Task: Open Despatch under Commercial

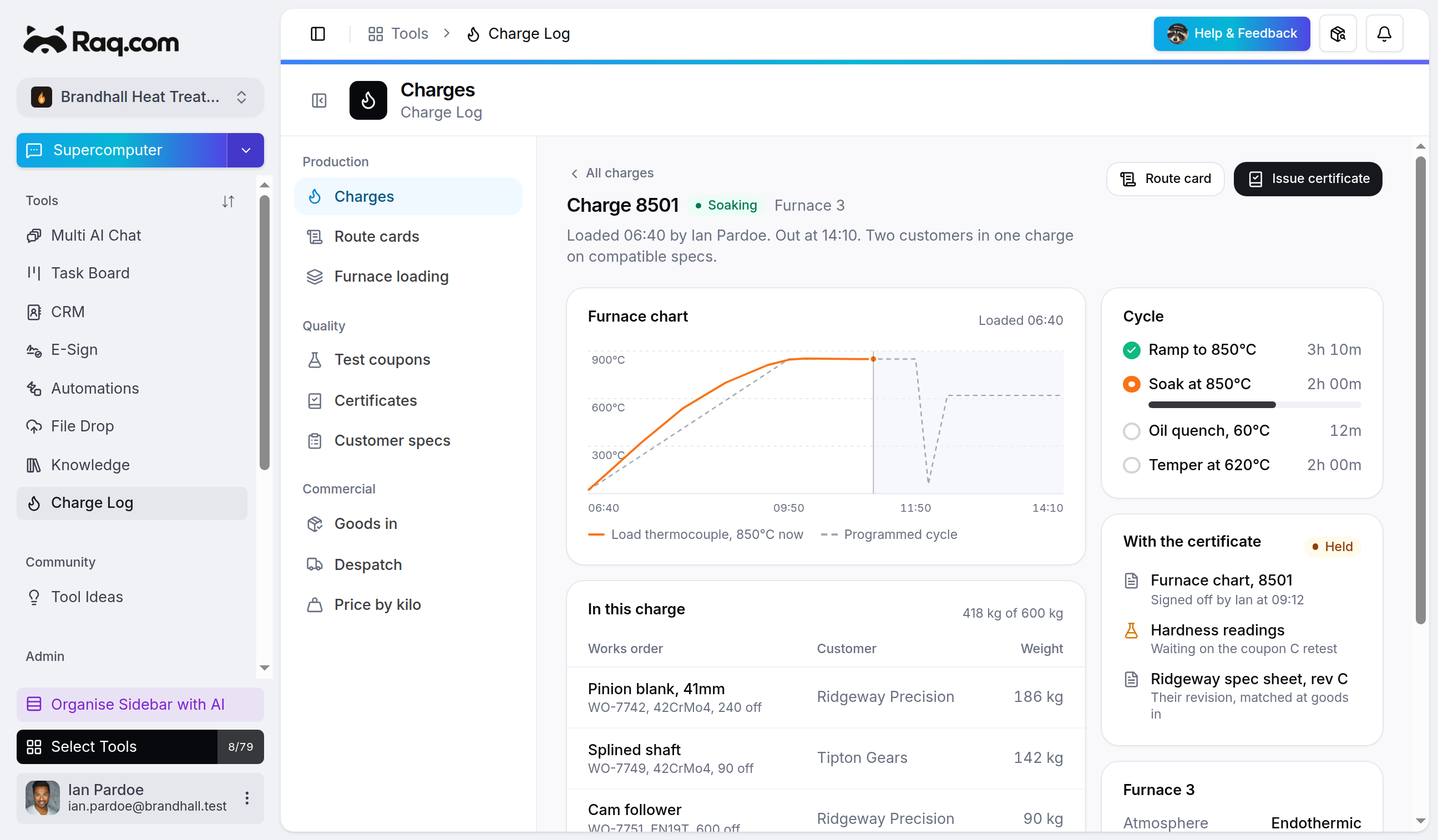Action: click(408, 565)
